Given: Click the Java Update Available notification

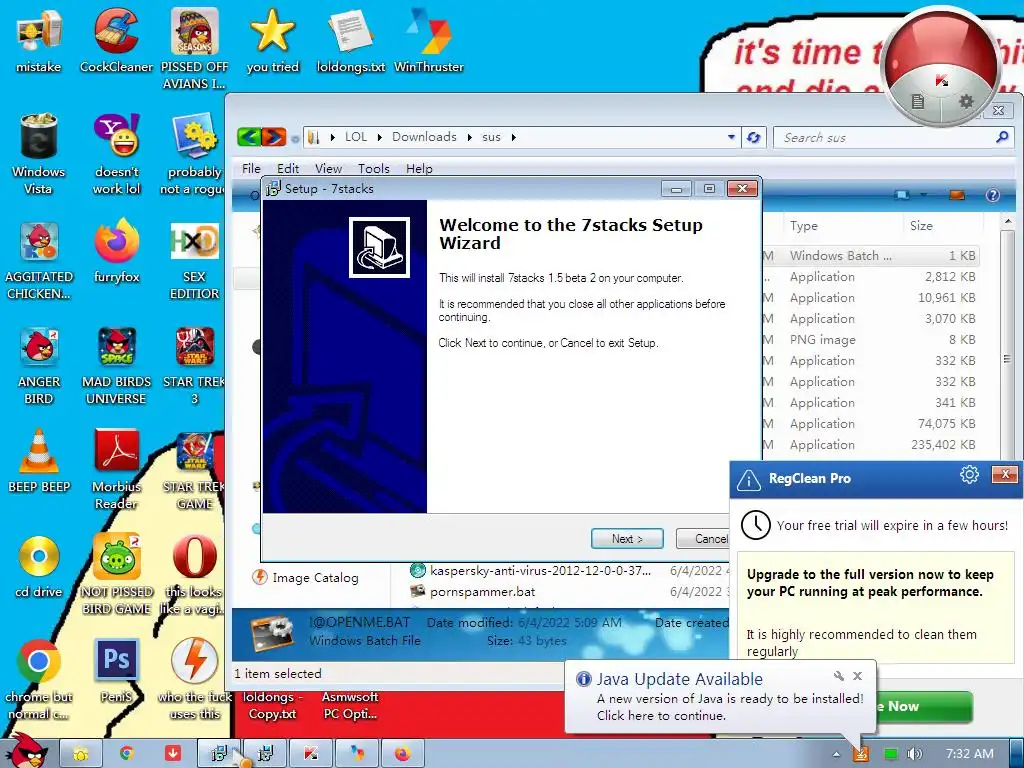Looking at the screenshot, I should point(720,697).
